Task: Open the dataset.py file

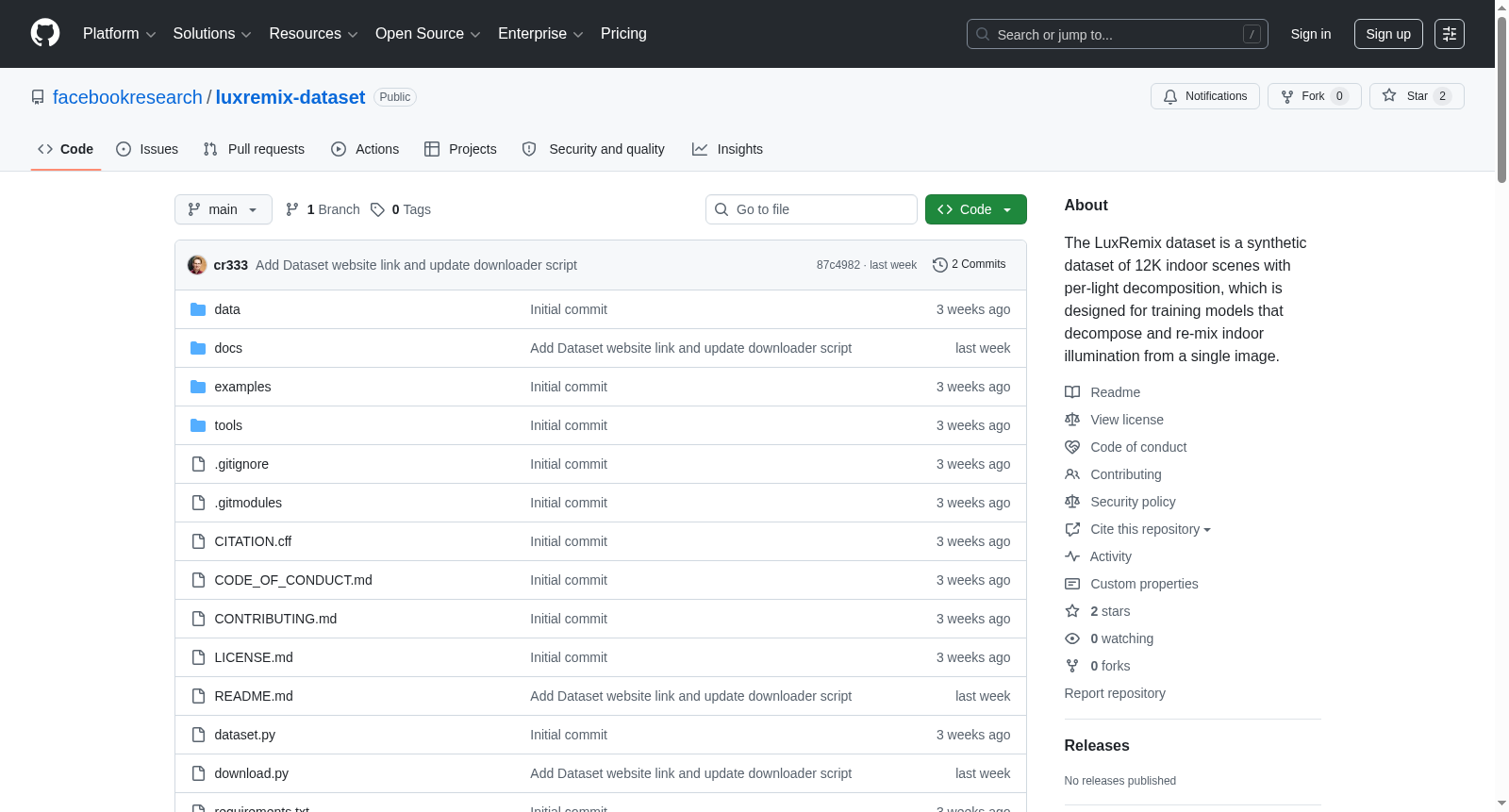Action: (245, 735)
